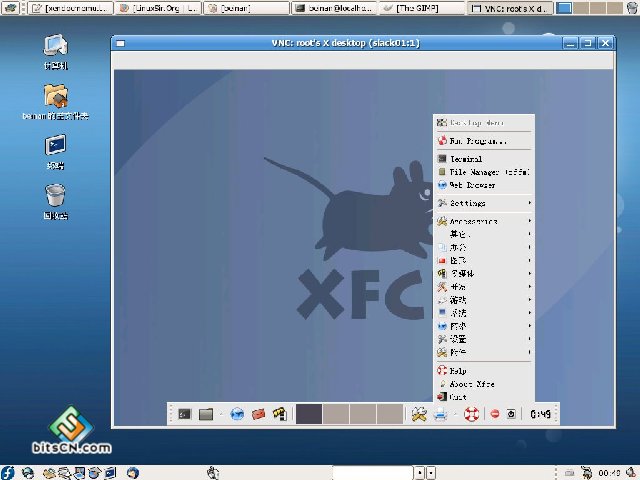The width and height of the screenshot is (640, 480).
Task: Switch to the xendoemomou taskbar window
Action: tap(71, 8)
